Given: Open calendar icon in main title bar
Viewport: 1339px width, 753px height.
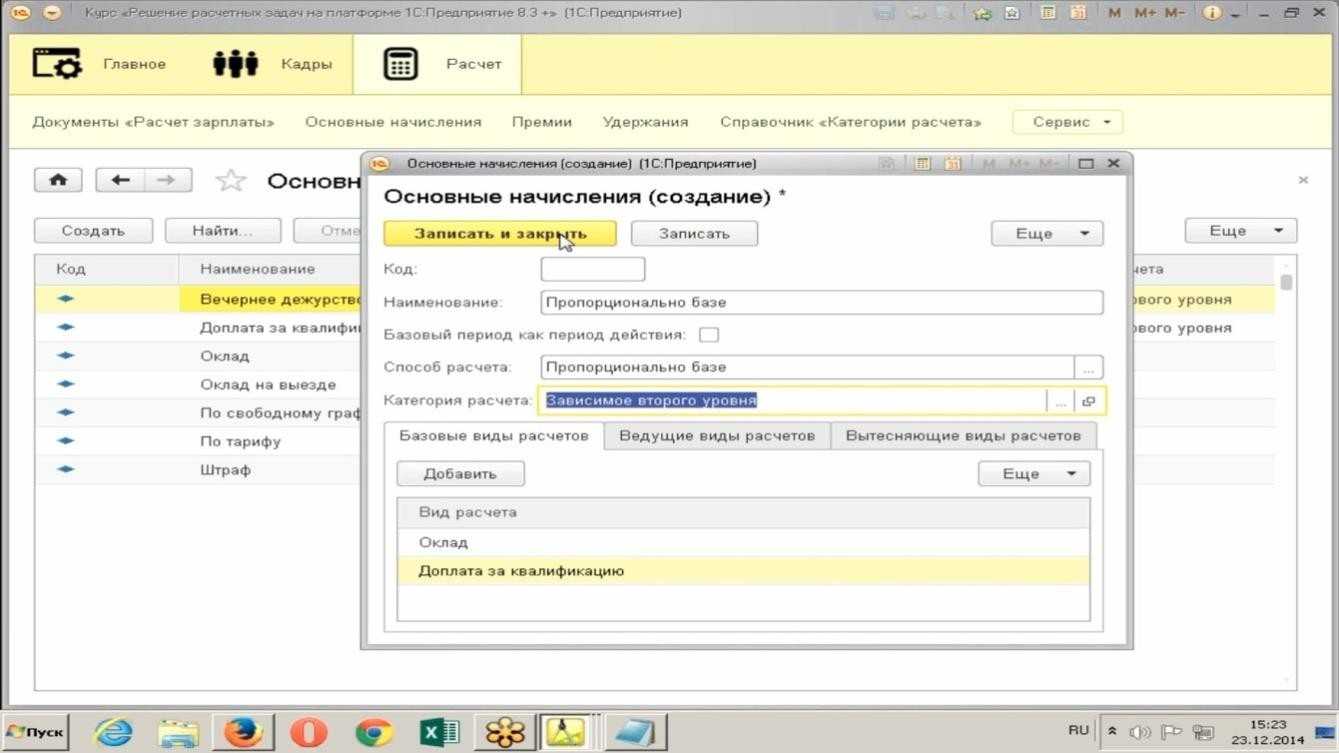Looking at the screenshot, I should click(x=1076, y=13).
